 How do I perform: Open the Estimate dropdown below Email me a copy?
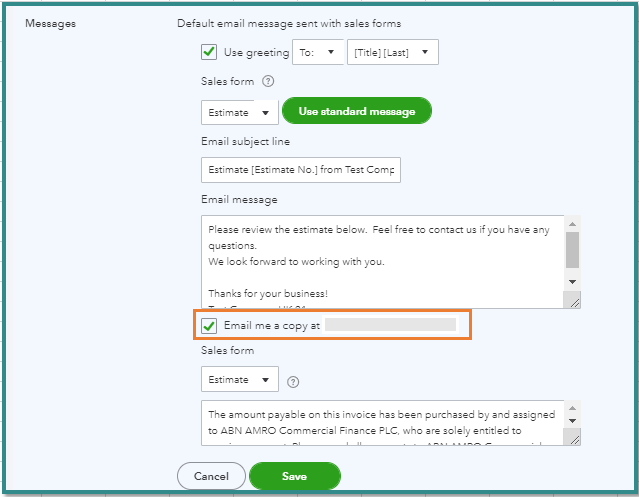pos(239,380)
